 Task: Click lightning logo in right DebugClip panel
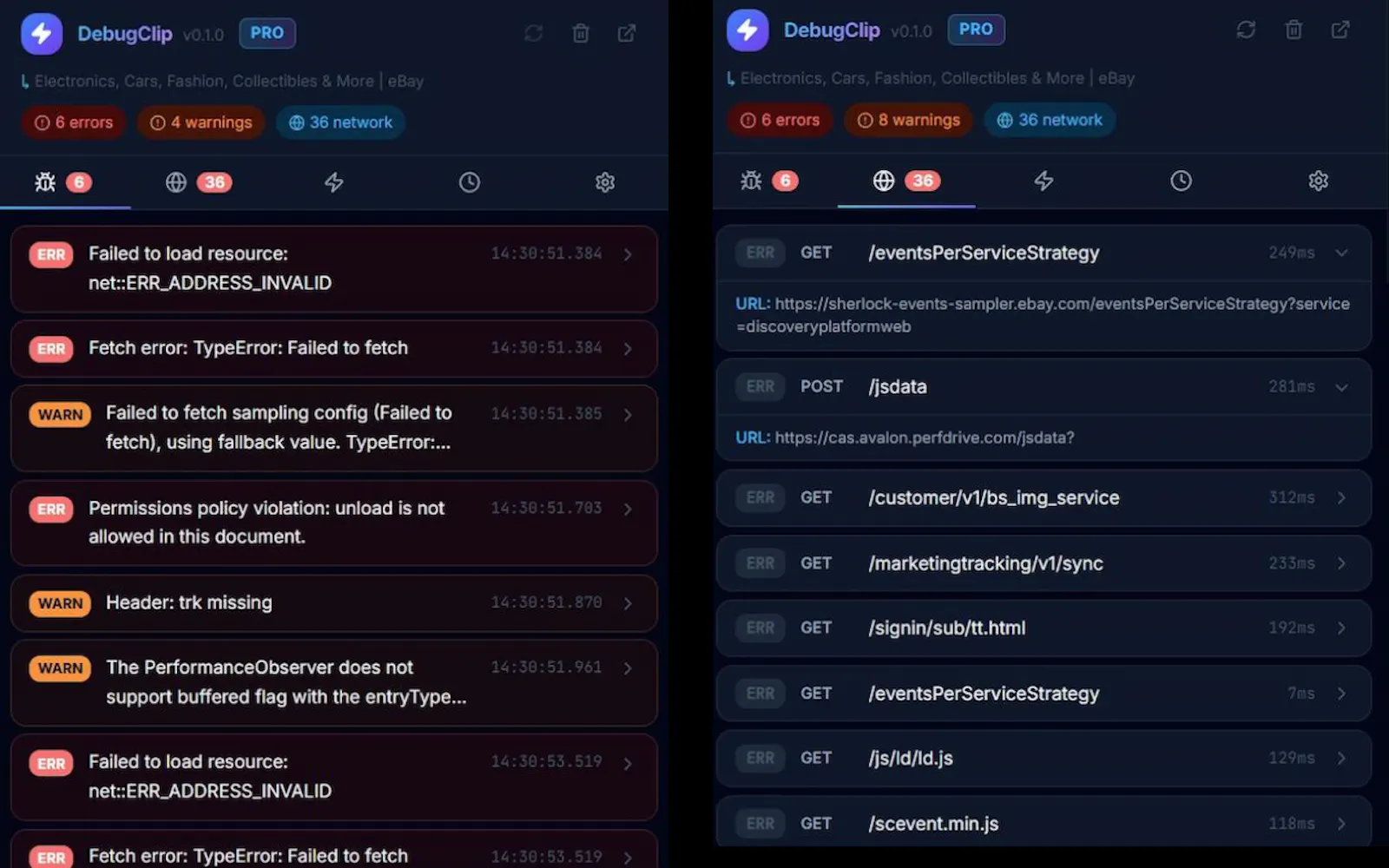pos(747,30)
